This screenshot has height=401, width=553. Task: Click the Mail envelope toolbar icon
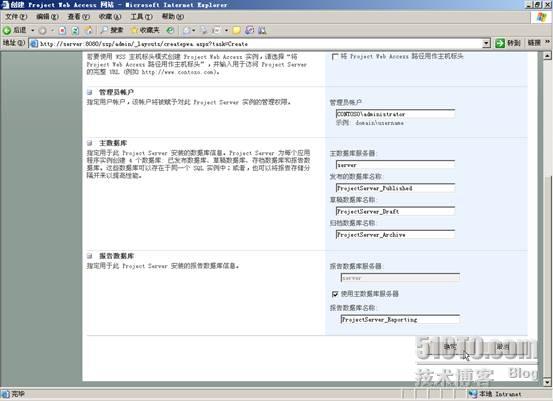tap(187, 31)
